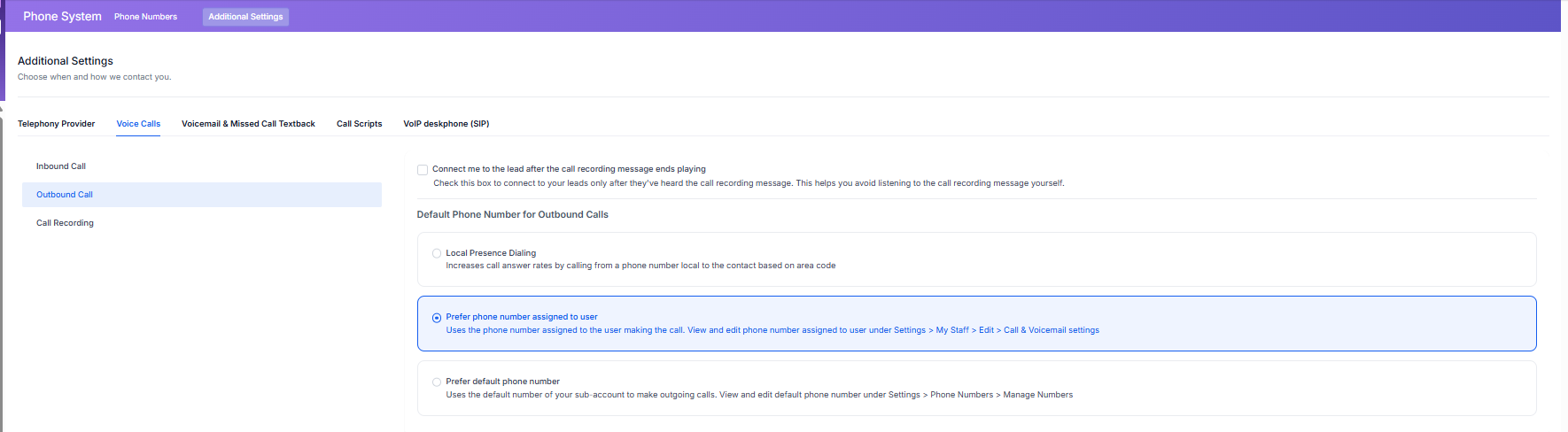Viewport: 1568px width, 432px height.
Task: Open the Call Scripts tab
Action: click(359, 124)
